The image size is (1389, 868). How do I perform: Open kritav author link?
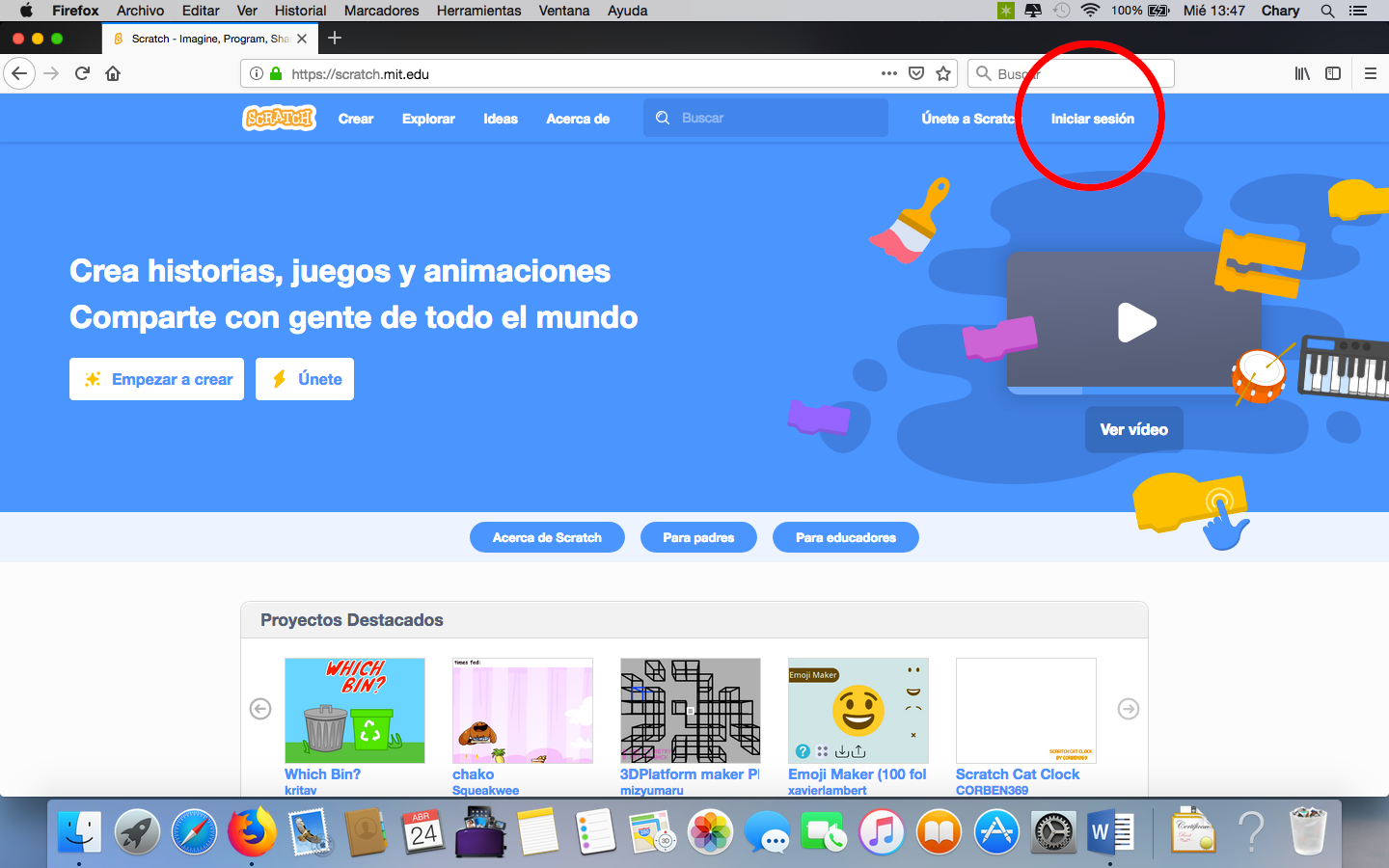301,790
